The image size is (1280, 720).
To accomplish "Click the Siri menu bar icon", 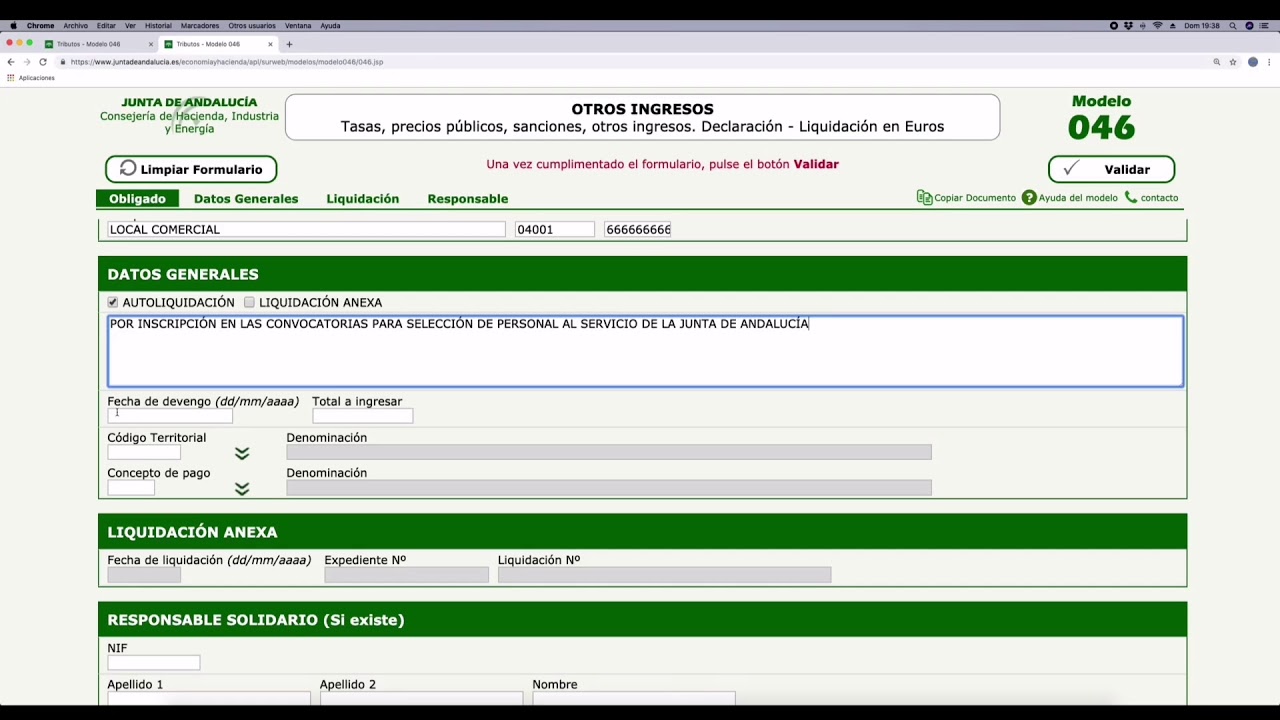I will point(1249,26).
